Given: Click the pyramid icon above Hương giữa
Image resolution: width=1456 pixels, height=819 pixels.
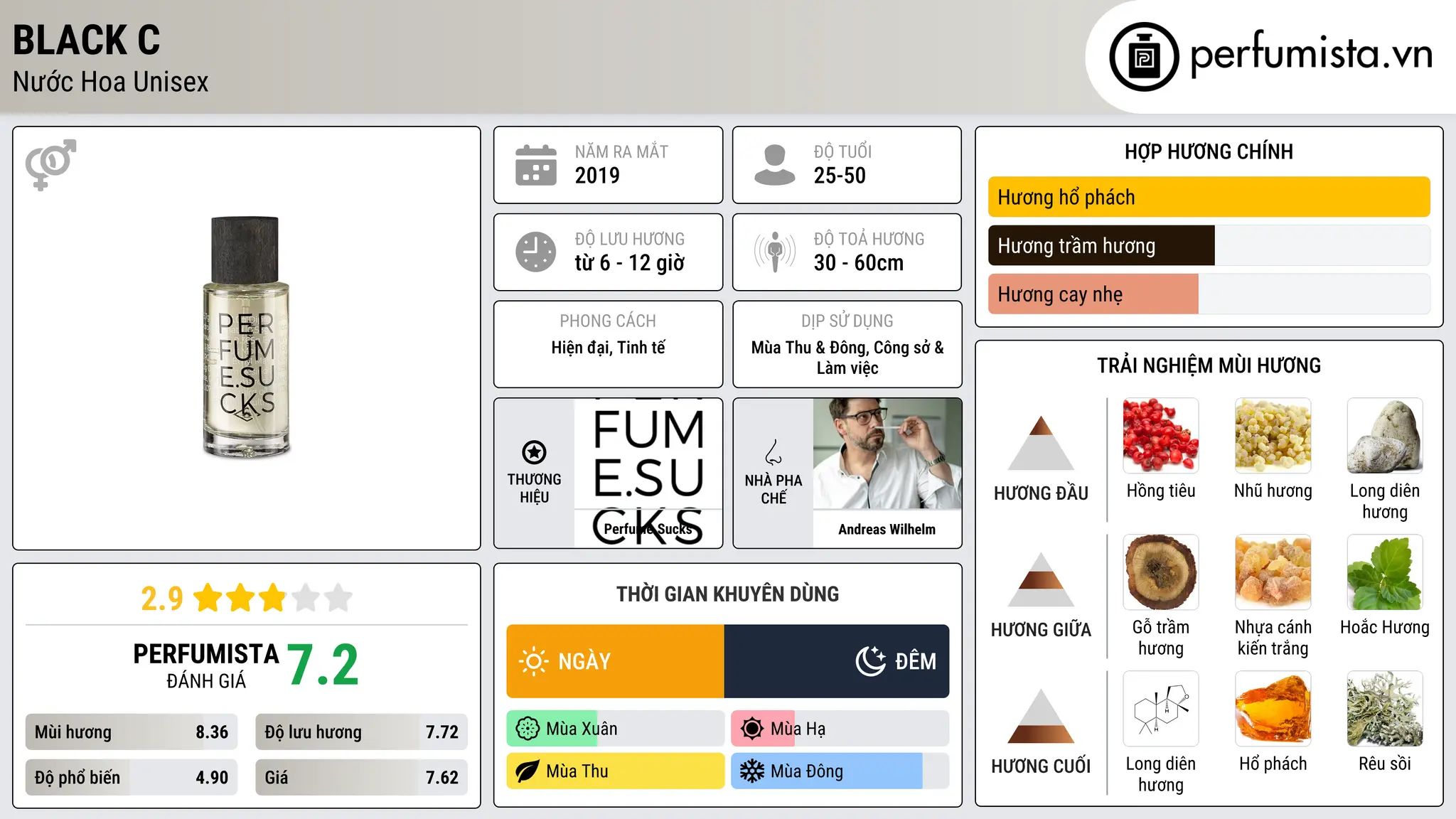Looking at the screenshot, I should click(x=1041, y=579).
